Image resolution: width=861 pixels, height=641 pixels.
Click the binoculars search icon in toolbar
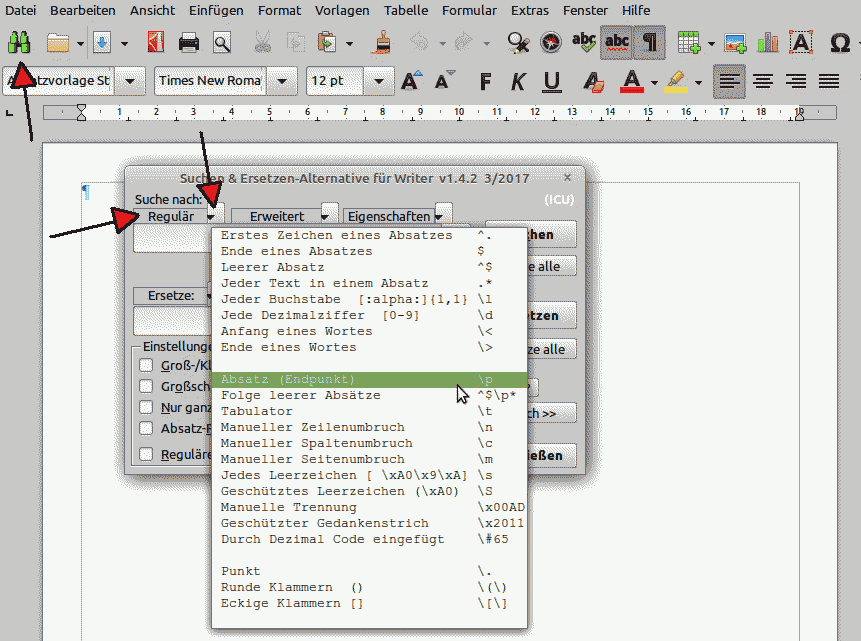[x=19, y=43]
